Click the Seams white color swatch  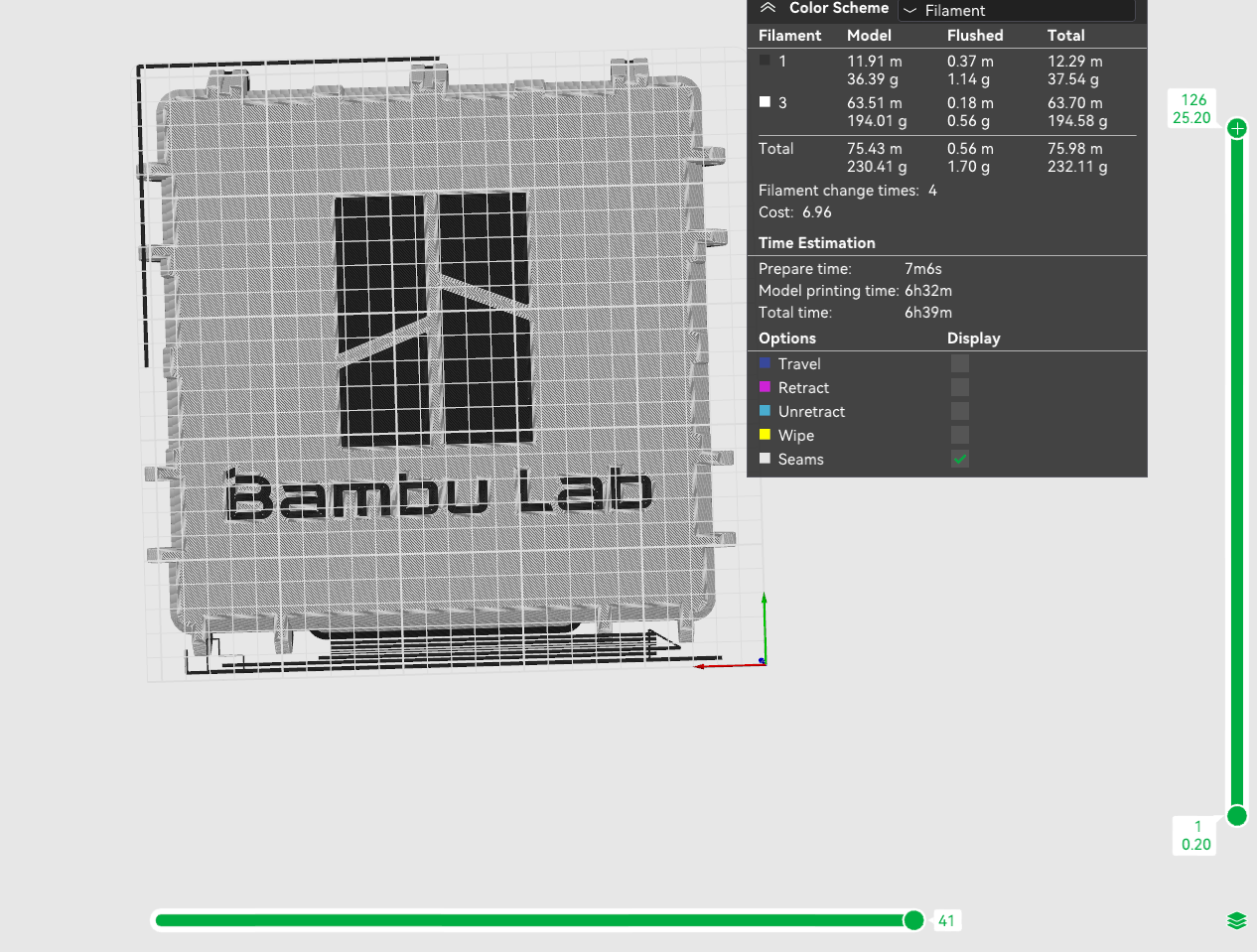point(765,459)
